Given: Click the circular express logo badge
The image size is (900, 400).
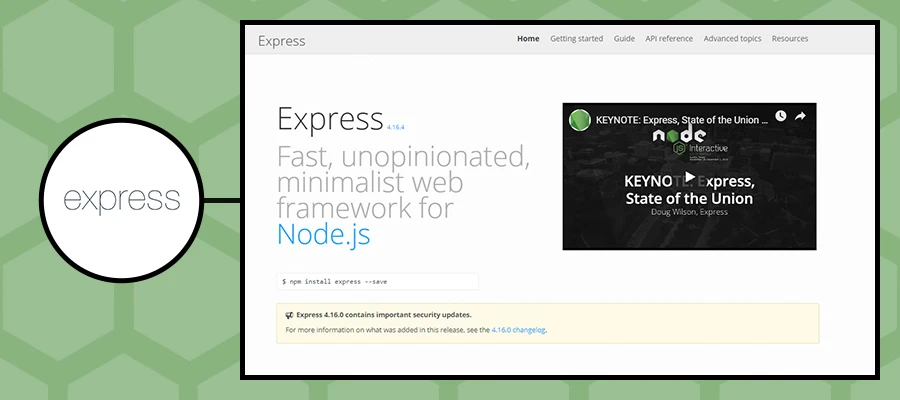Looking at the screenshot, I should coord(122,199).
